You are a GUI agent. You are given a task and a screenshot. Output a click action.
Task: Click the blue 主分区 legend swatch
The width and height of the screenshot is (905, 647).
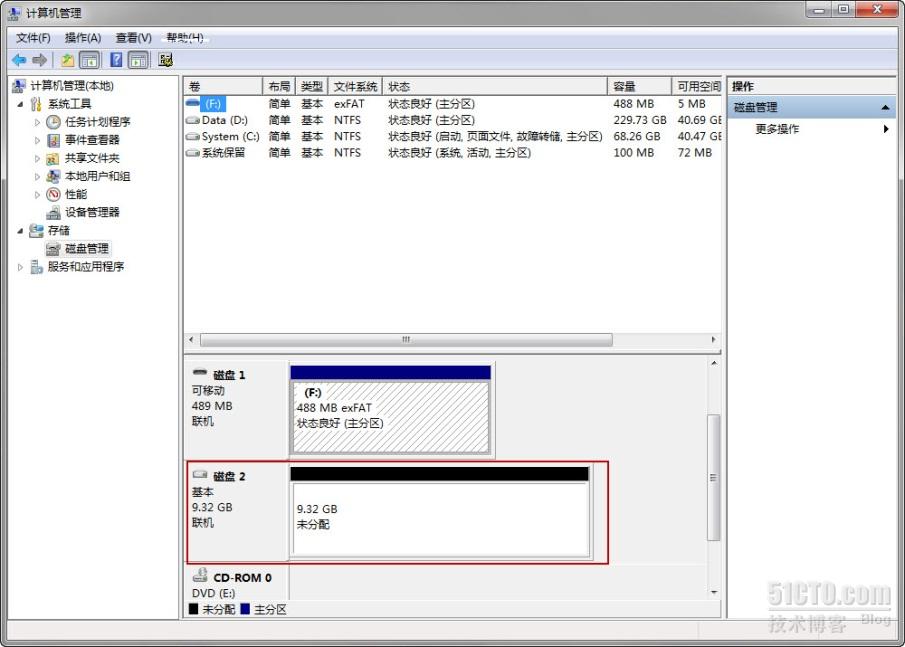pos(245,609)
